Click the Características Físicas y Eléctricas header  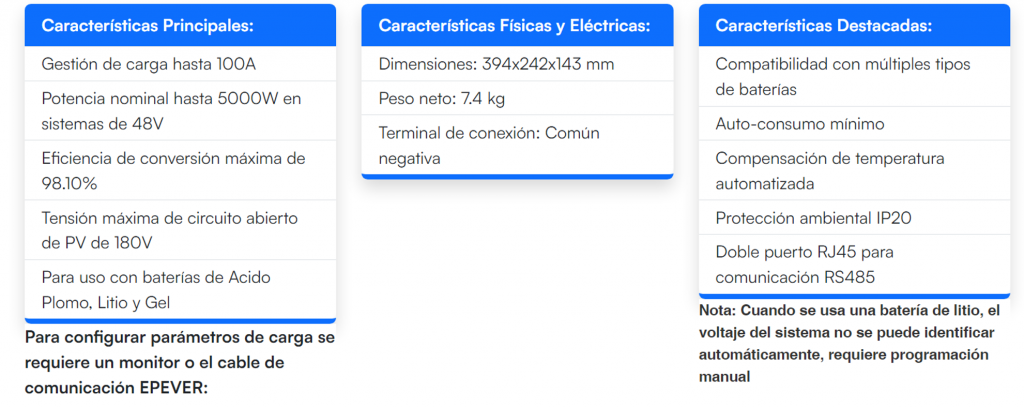point(516,26)
